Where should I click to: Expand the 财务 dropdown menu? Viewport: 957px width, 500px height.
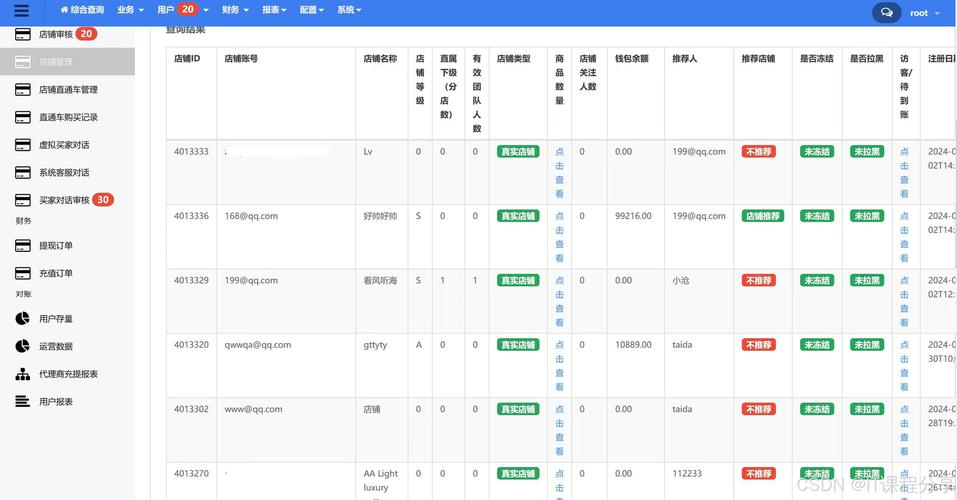(235, 10)
